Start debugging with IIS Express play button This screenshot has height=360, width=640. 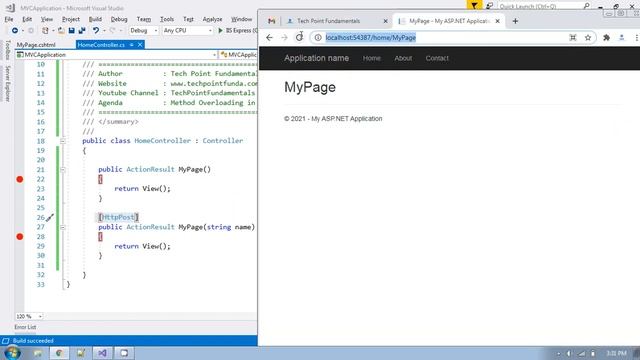[x=220, y=31]
